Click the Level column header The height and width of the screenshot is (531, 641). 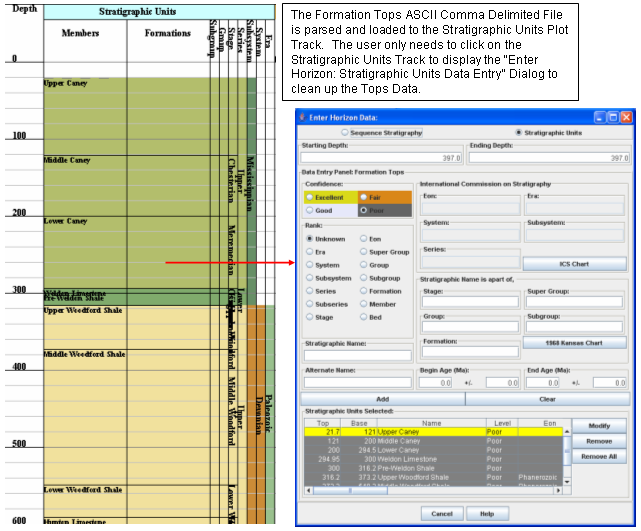[x=502, y=423]
